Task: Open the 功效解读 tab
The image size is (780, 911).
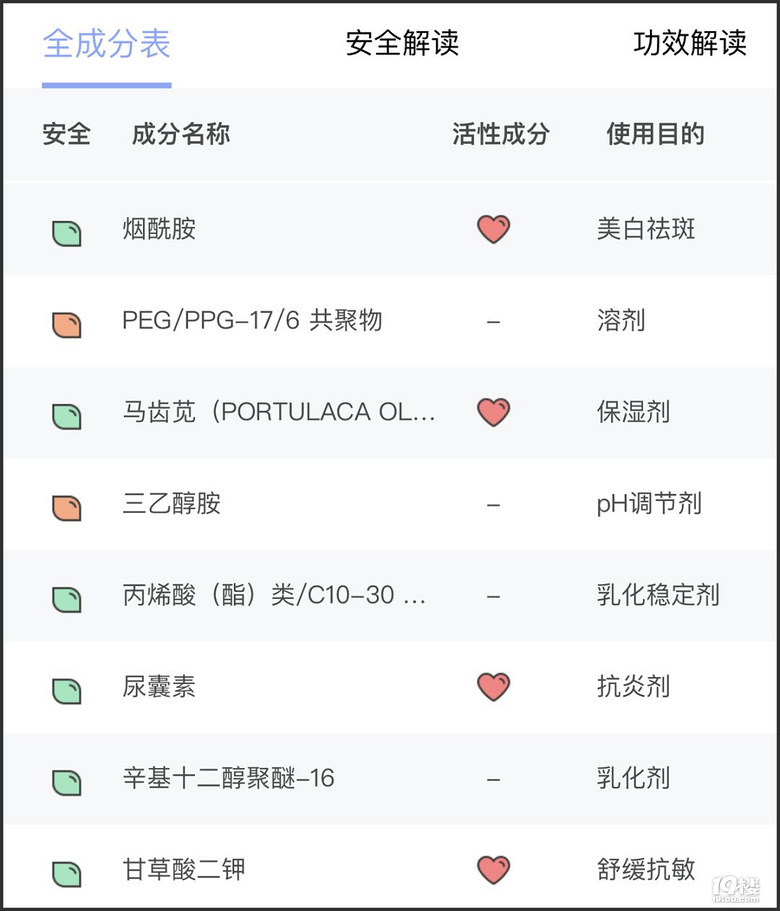Action: point(689,43)
